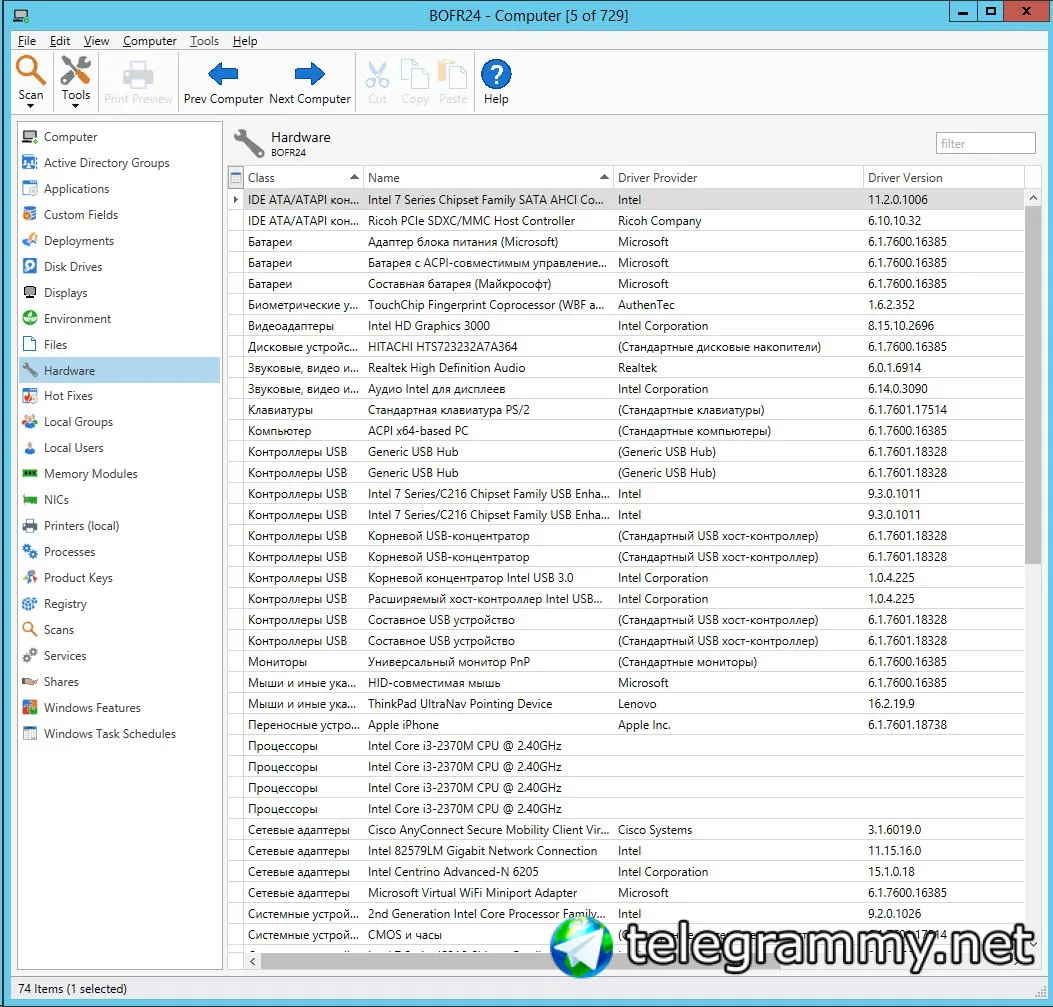Open Scans item in sidebar
This screenshot has width=1053, height=1007.
coord(120,630)
